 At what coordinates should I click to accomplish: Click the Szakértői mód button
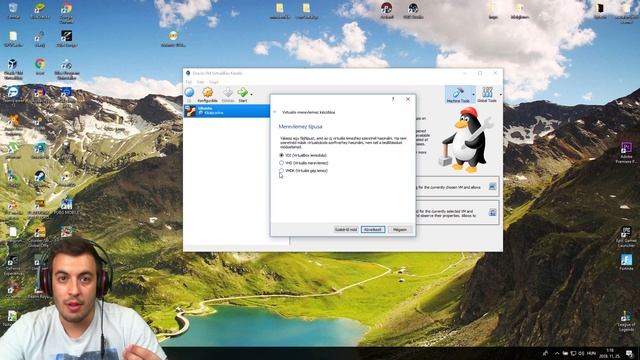click(x=346, y=229)
